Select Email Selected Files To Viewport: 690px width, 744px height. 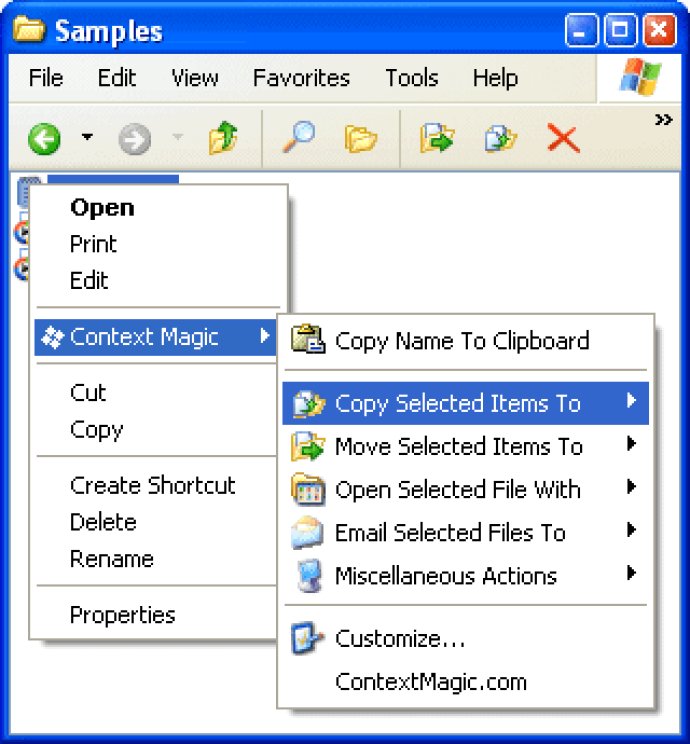(466, 532)
